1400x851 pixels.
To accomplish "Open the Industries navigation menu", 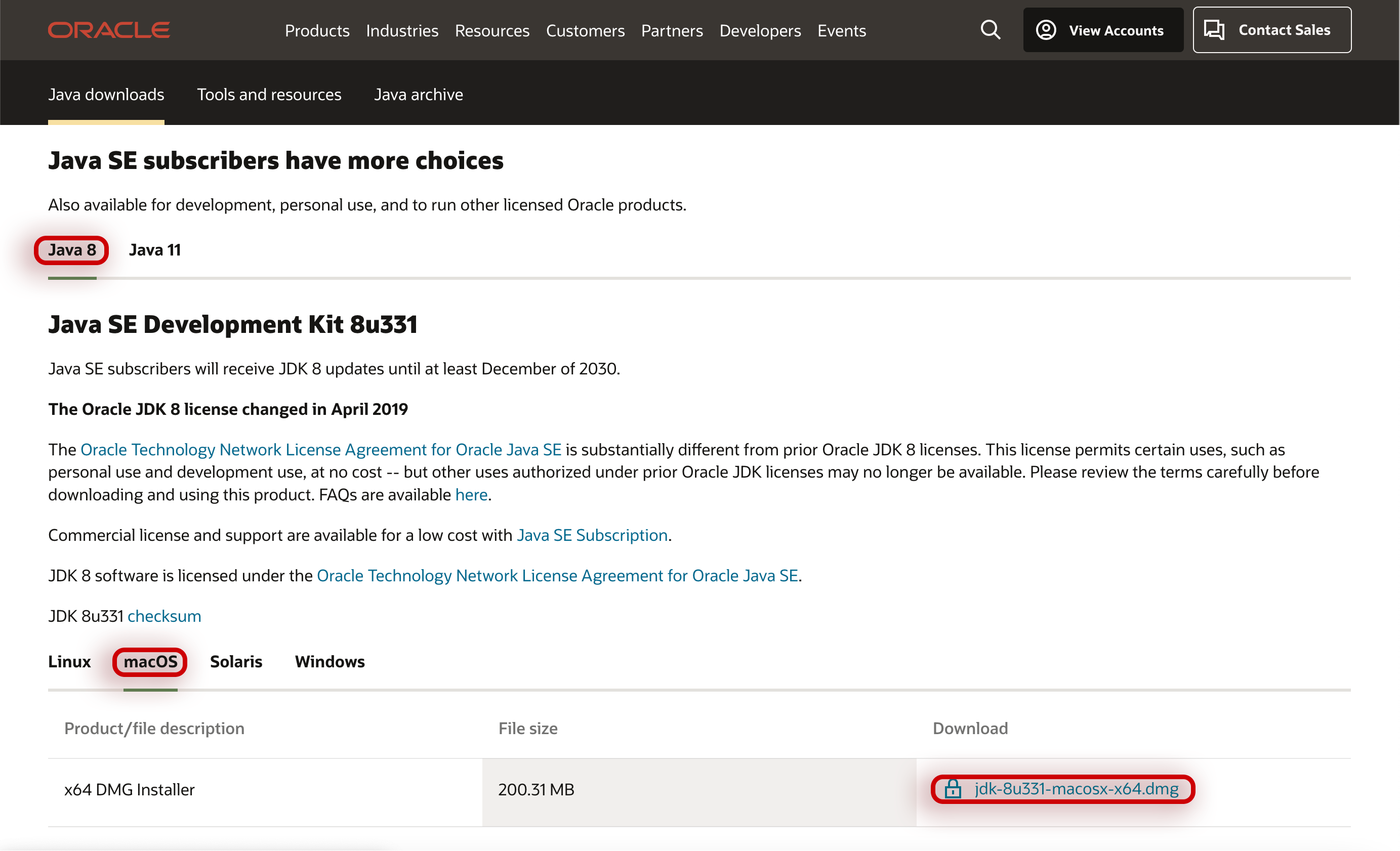I will 402,31.
